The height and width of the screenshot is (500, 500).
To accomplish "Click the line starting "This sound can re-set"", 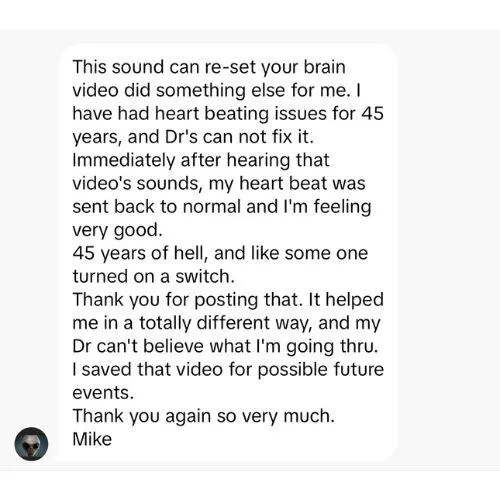I will tap(209, 67).
